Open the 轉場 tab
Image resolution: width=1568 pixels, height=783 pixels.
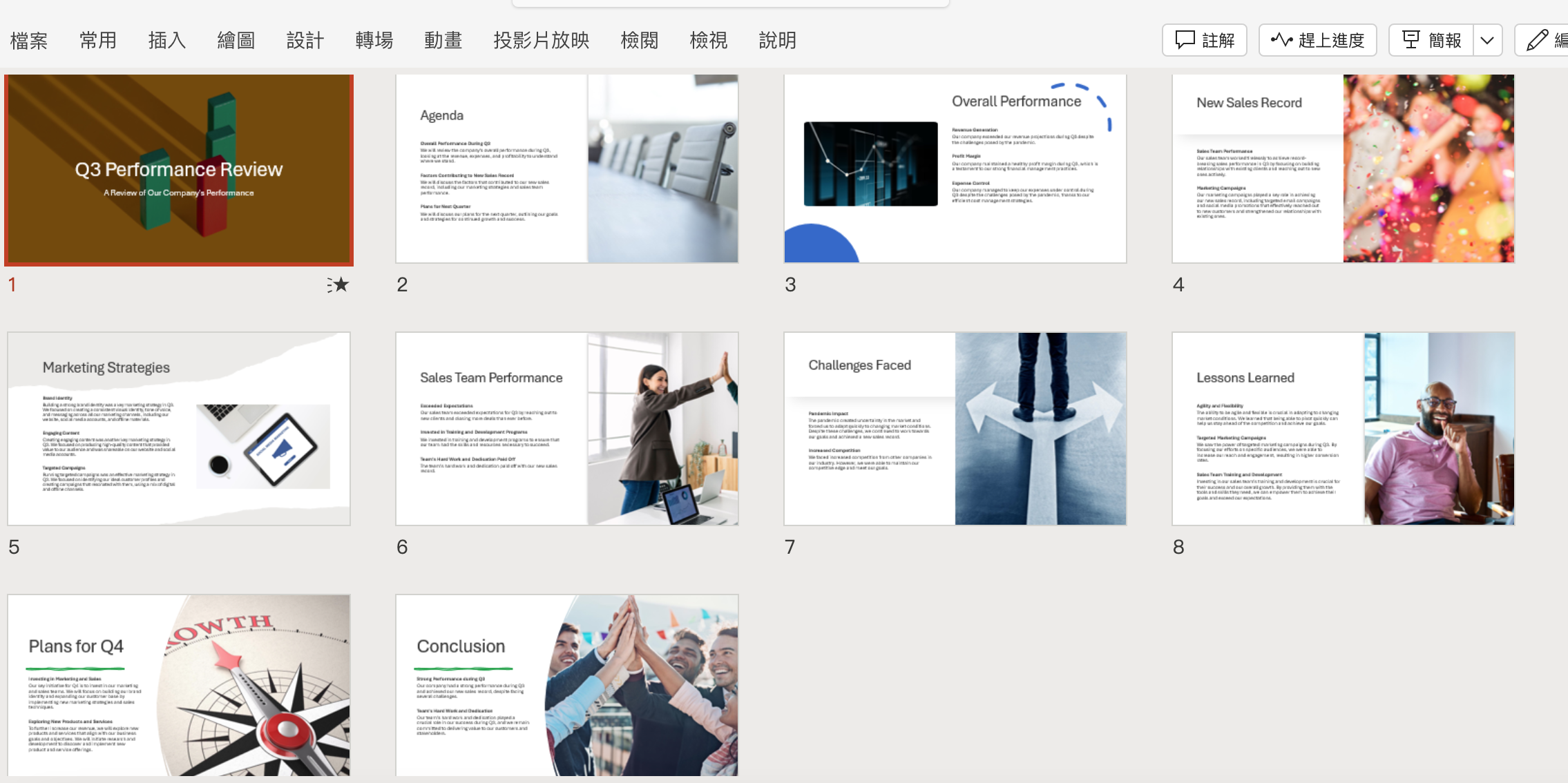pyautogui.click(x=374, y=40)
